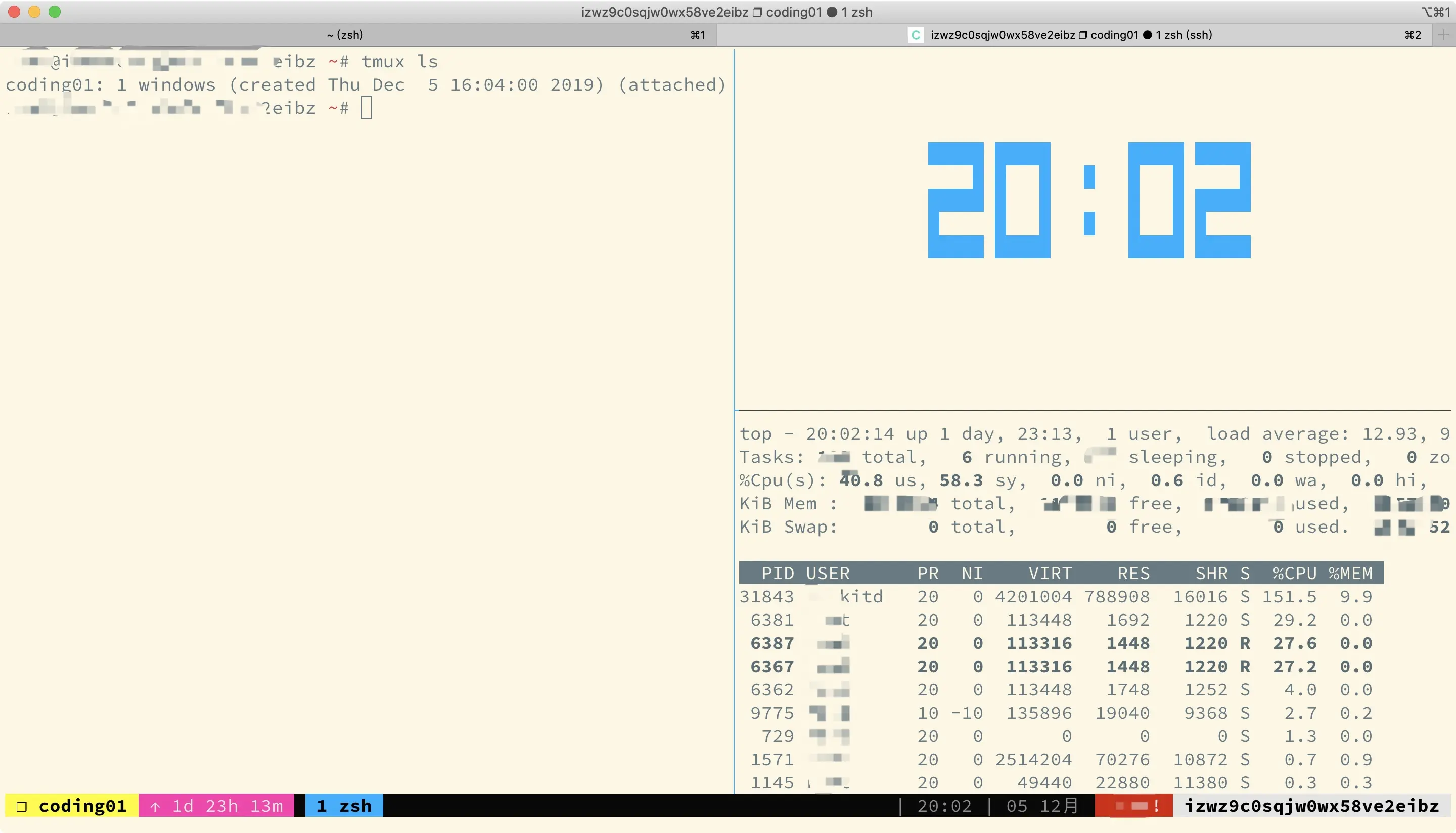Click the %CPU column header in top
The height and width of the screenshot is (833, 1456).
tap(1294, 573)
